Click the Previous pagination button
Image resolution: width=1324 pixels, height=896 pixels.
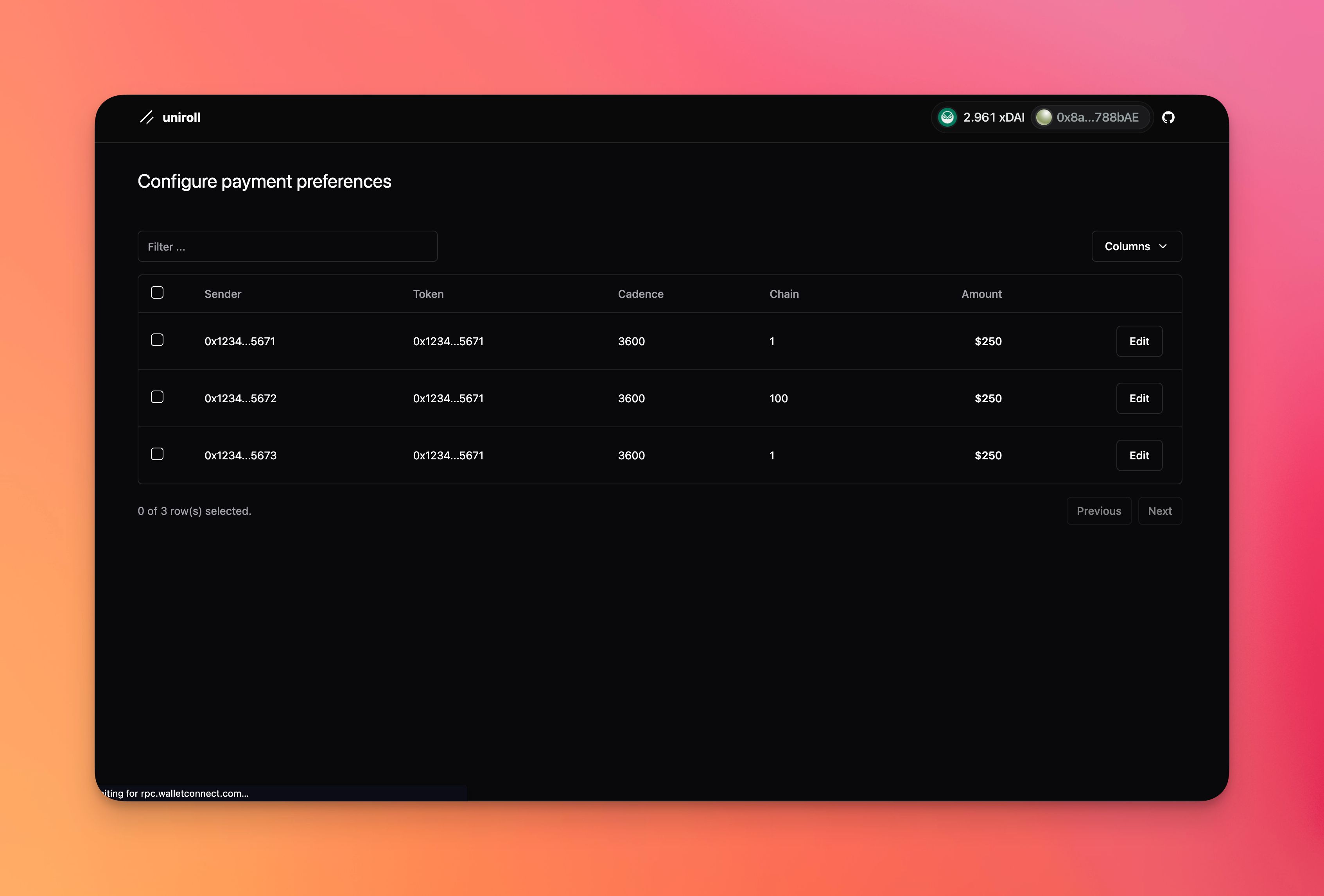click(x=1098, y=510)
